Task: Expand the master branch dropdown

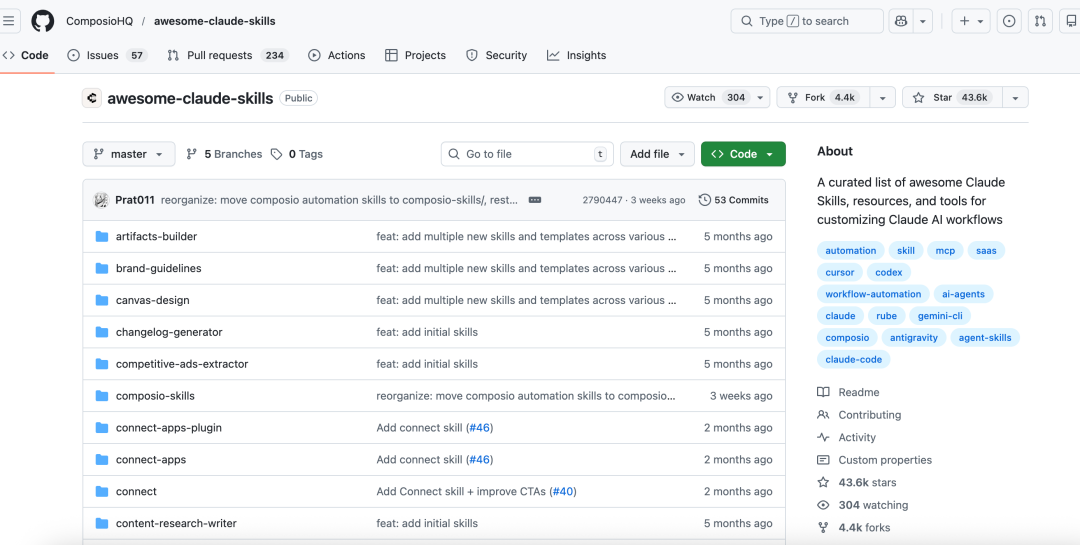Action: 128,154
